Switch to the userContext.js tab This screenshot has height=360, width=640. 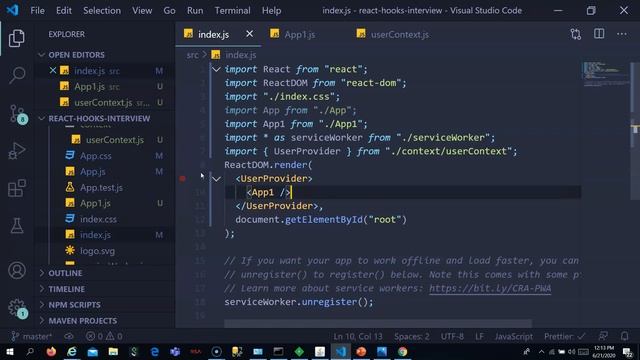399,35
